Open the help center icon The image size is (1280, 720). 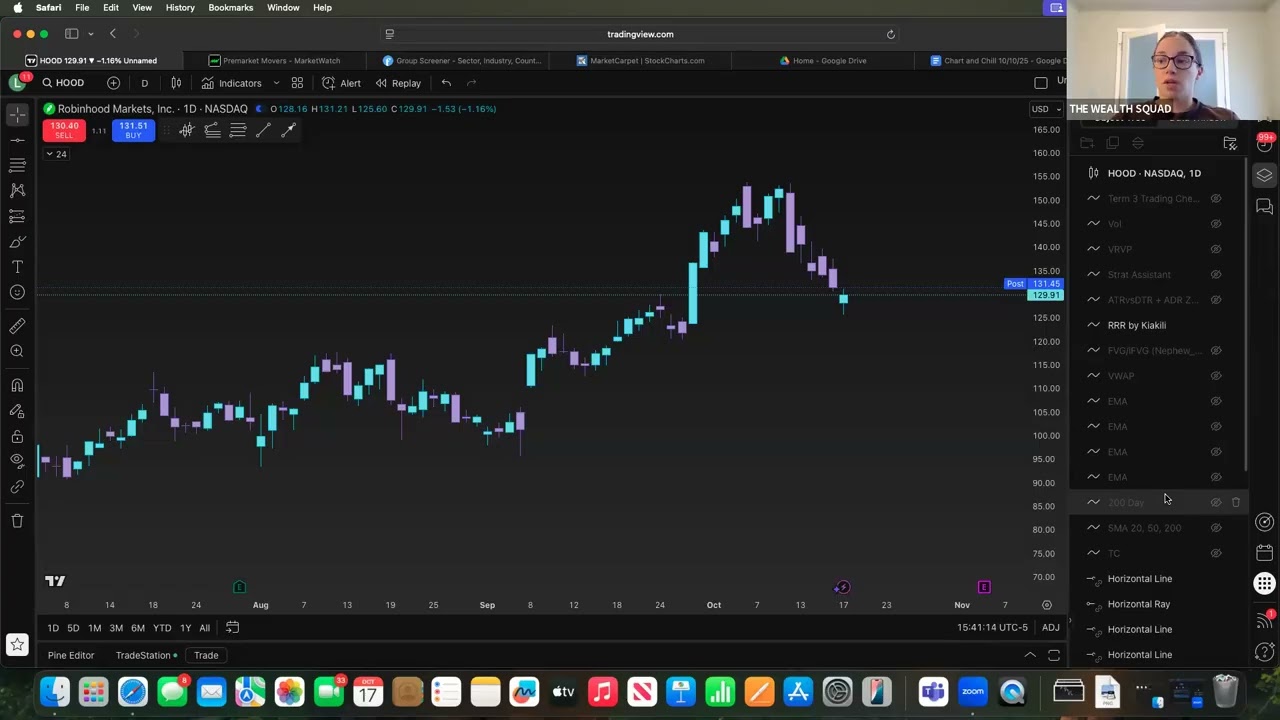pos(1265,652)
